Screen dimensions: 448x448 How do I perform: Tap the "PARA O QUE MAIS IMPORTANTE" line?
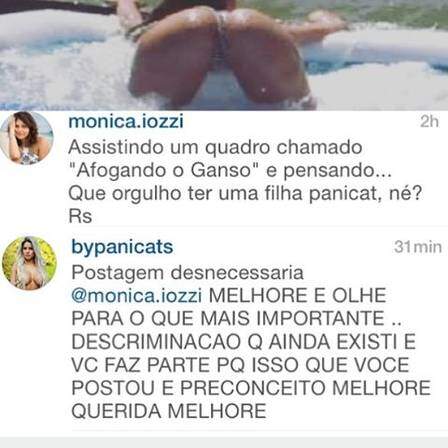click(228, 319)
